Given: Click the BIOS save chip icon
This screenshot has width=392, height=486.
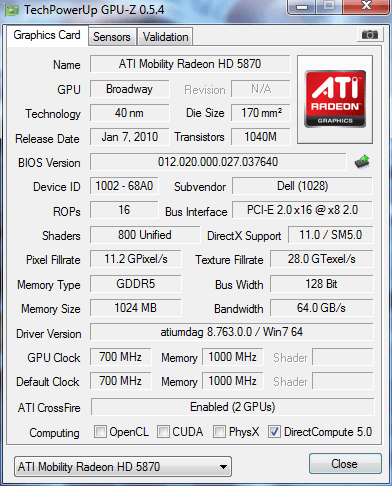Looking at the screenshot, I should pos(362,162).
